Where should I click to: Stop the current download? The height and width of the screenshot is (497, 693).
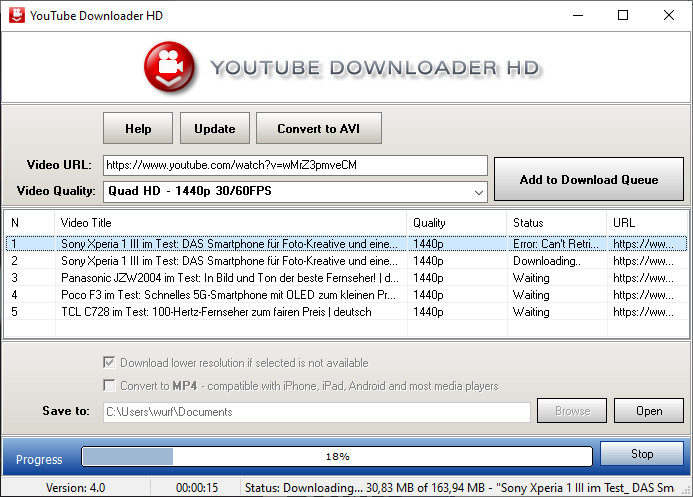[x=642, y=454]
